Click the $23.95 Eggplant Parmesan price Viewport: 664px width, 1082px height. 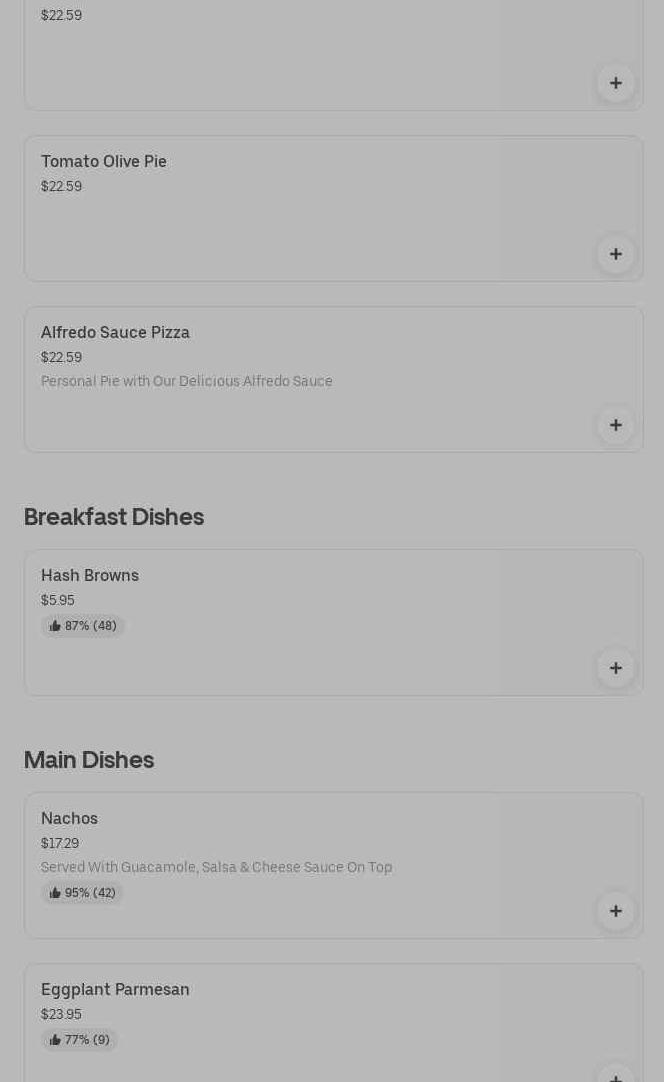point(61,1014)
